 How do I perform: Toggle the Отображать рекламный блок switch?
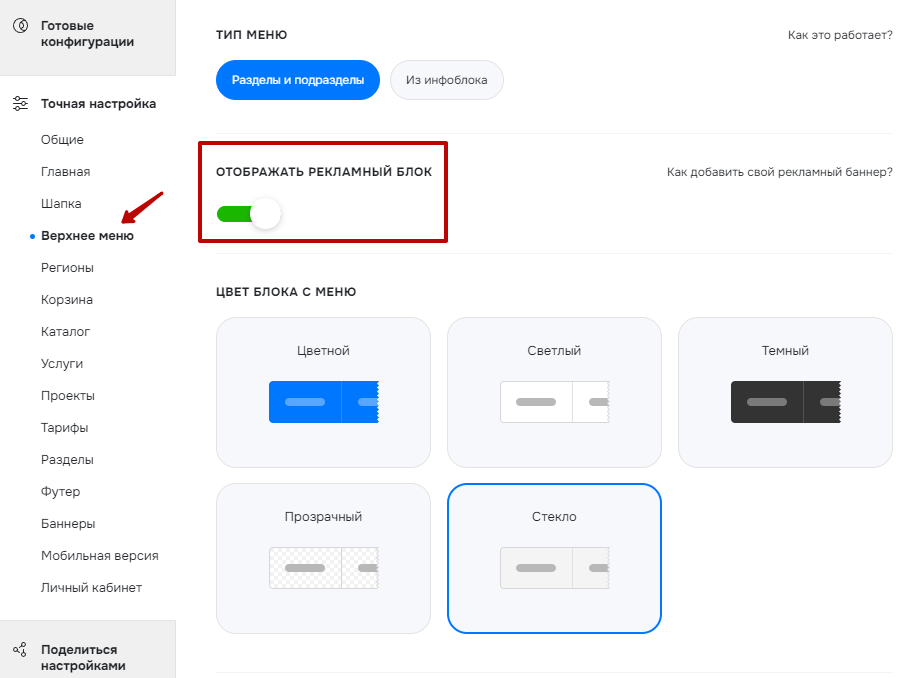249,214
